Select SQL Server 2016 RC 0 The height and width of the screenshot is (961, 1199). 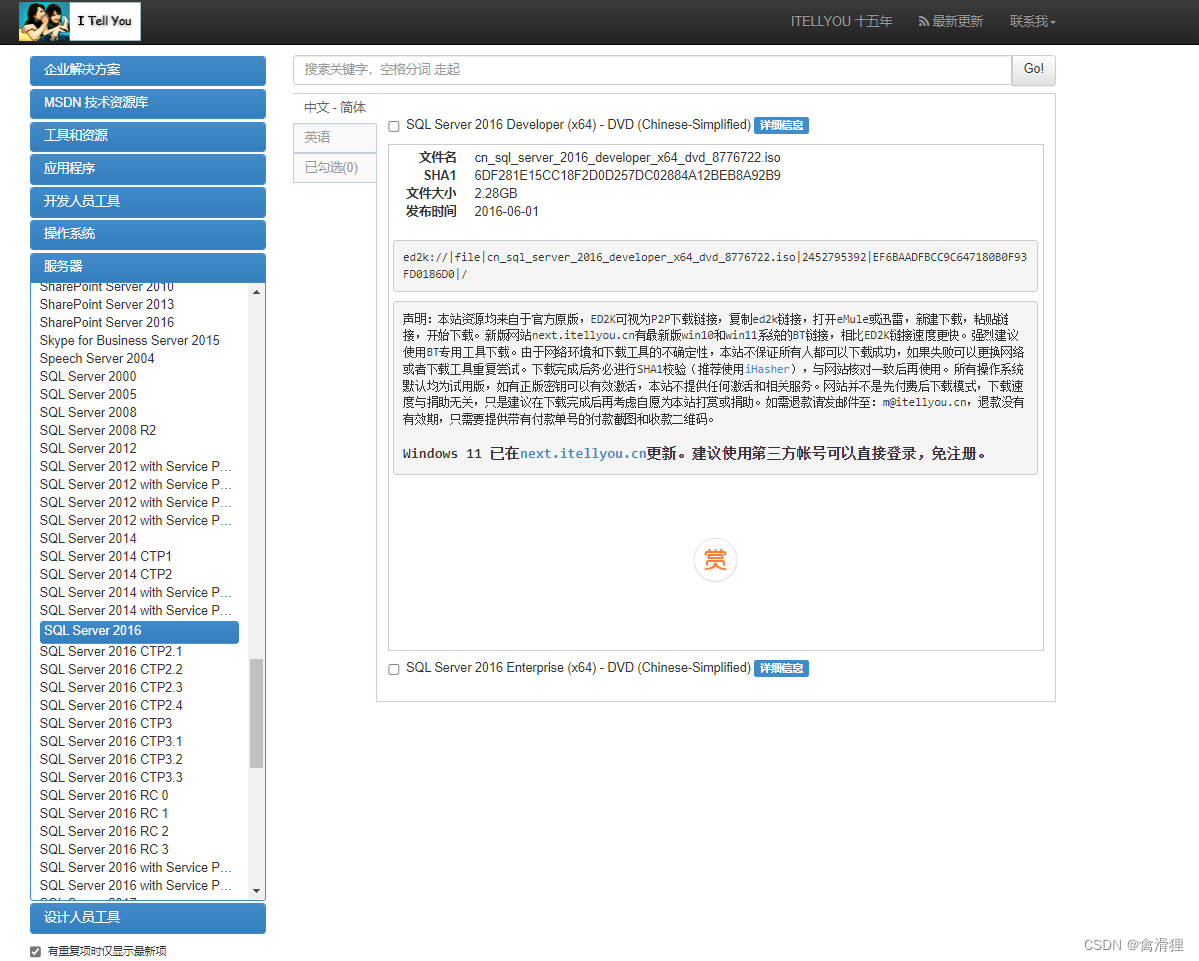coord(104,796)
